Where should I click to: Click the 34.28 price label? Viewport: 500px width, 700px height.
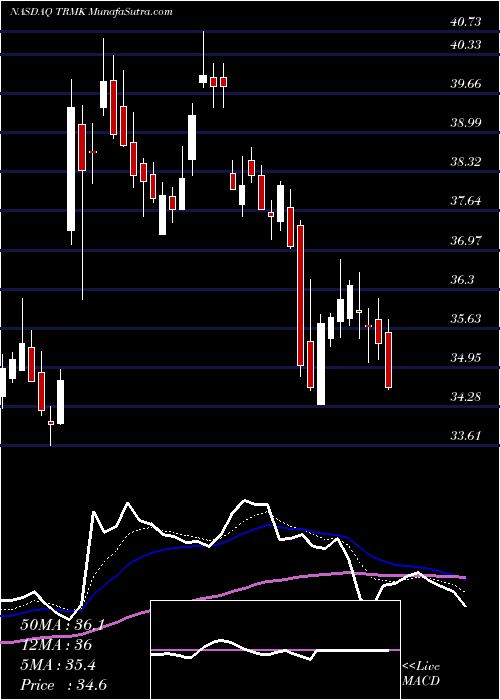pos(466,396)
